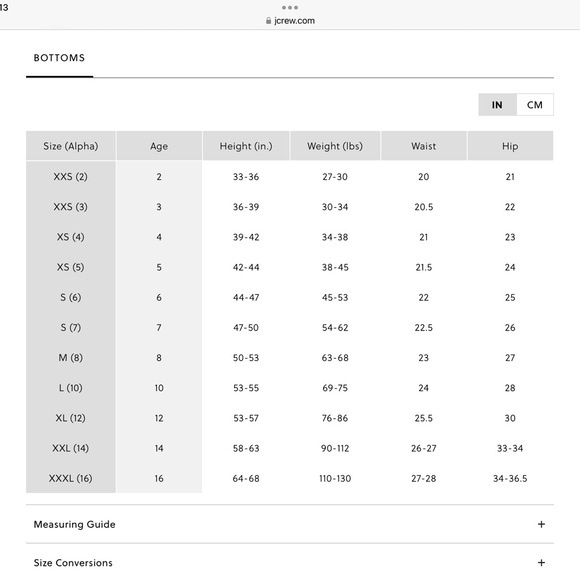Open the Measuring Guide section
The image size is (580, 580).
[x=290, y=524]
